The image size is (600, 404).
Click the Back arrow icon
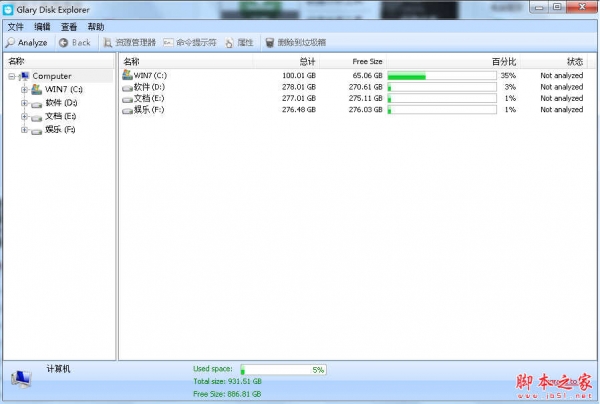point(64,43)
